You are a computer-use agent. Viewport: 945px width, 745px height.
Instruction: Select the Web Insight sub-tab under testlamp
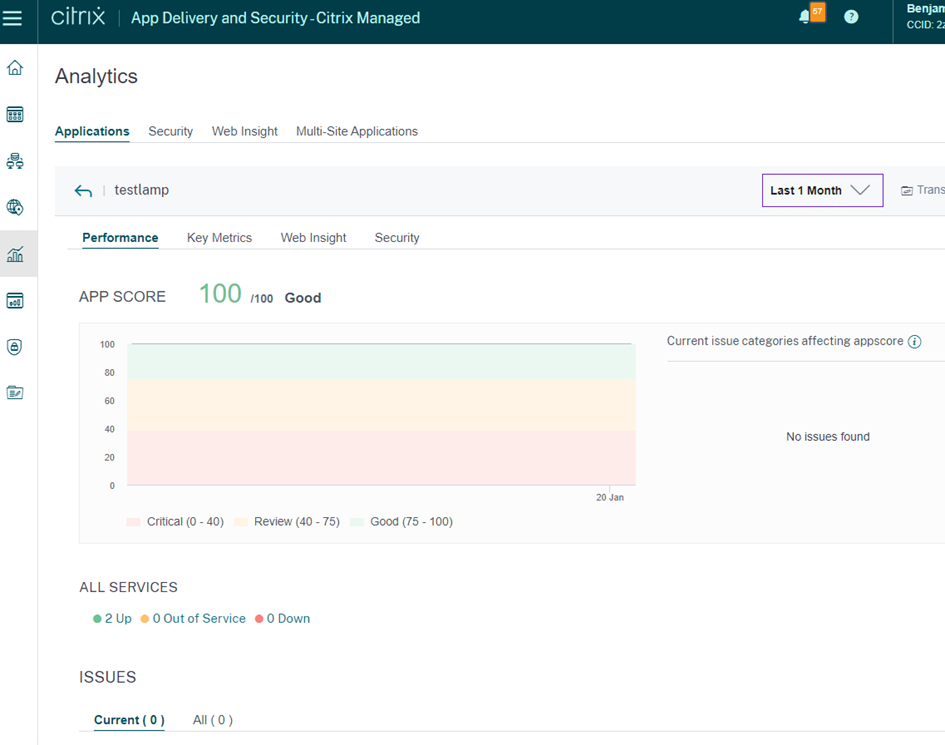point(313,237)
